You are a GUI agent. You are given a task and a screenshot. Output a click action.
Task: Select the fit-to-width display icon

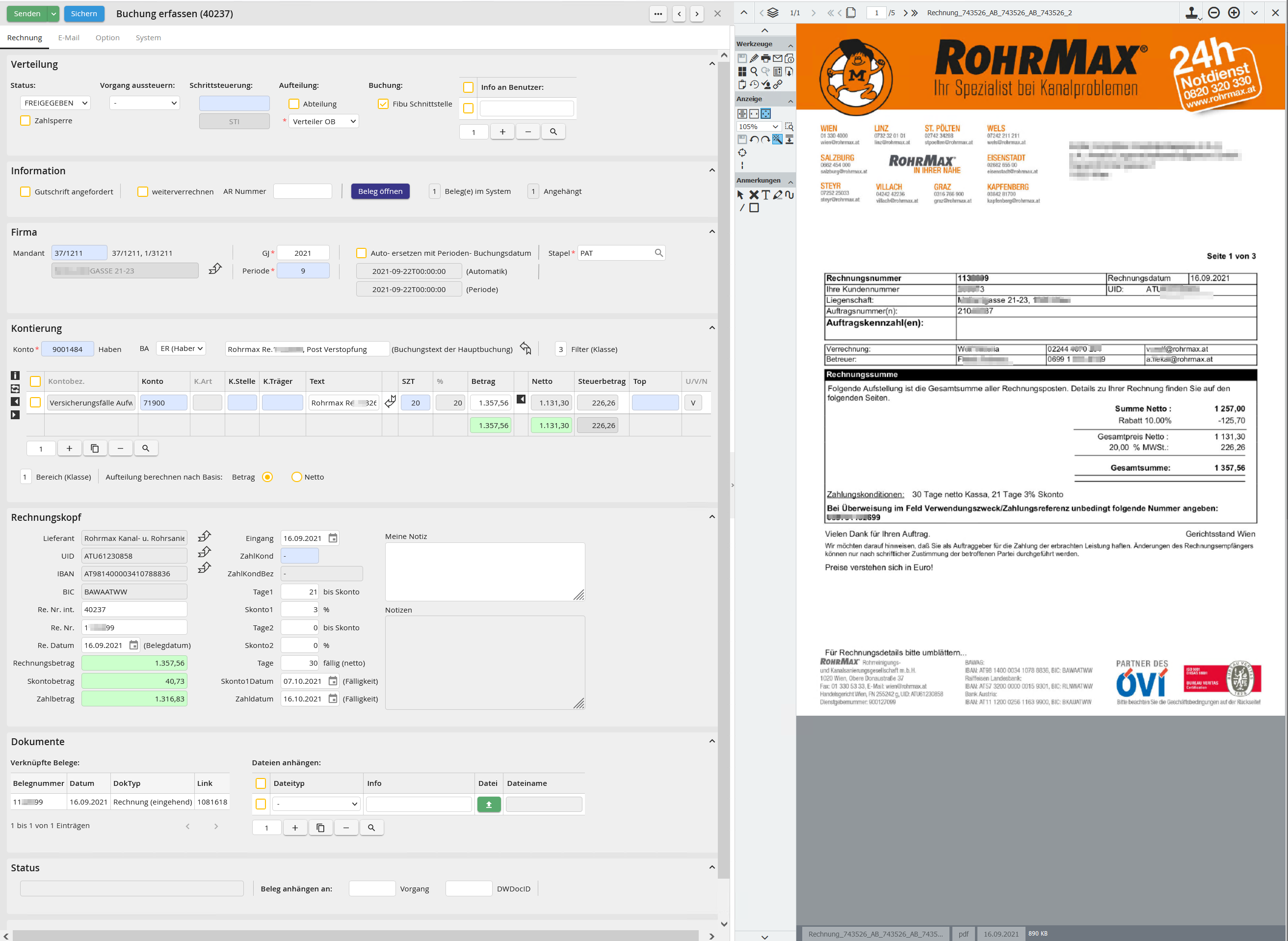(x=754, y=113)
